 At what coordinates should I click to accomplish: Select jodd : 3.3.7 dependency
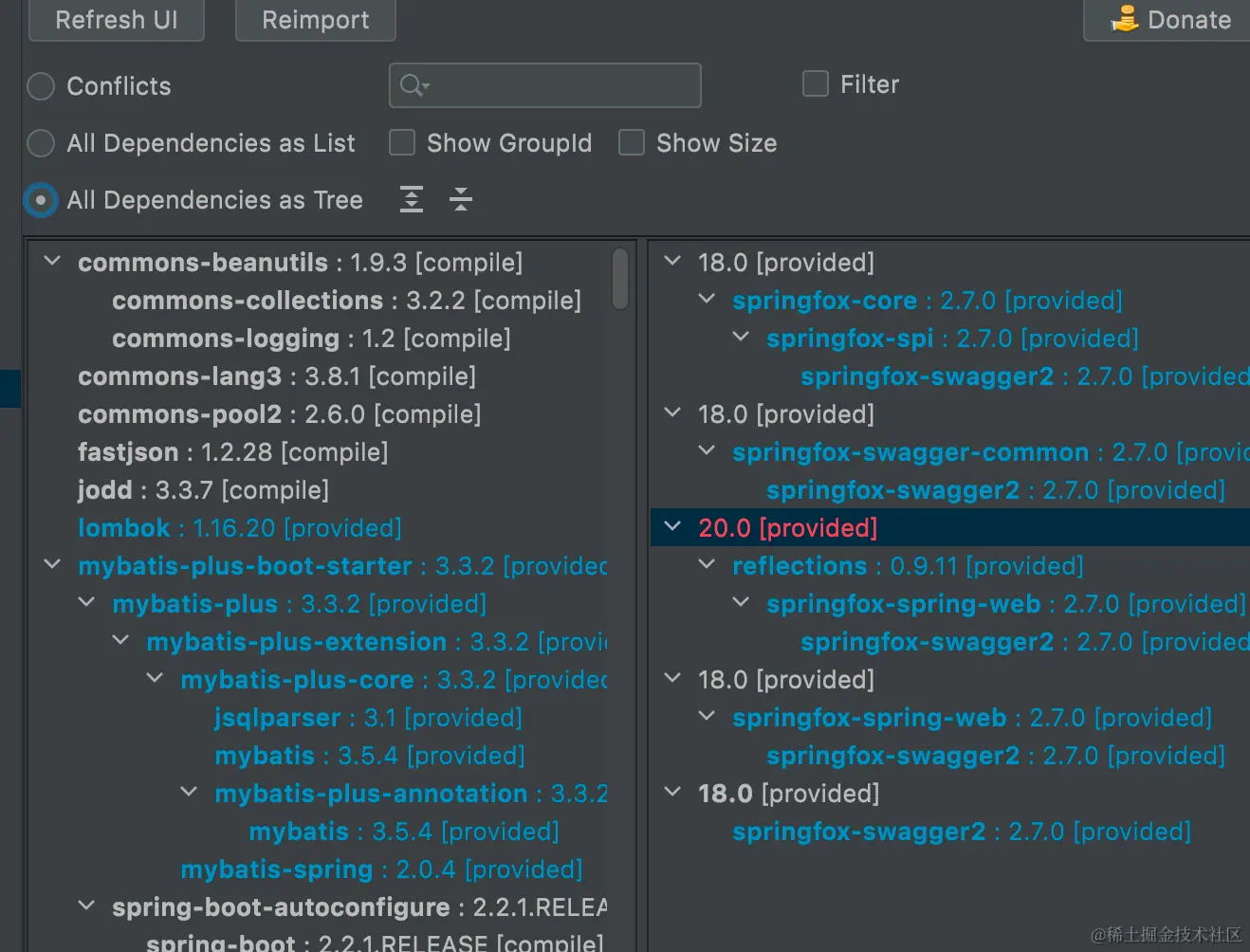(203, 490)
